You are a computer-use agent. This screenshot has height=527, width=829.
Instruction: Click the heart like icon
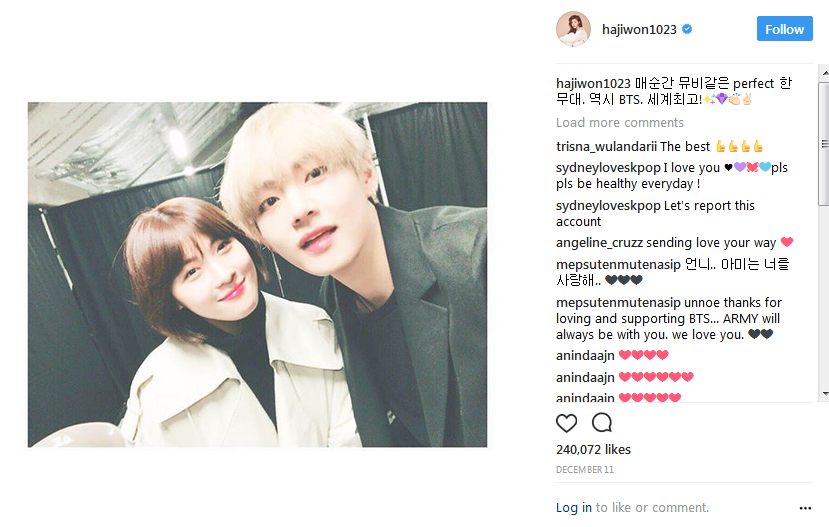point(566,423)
